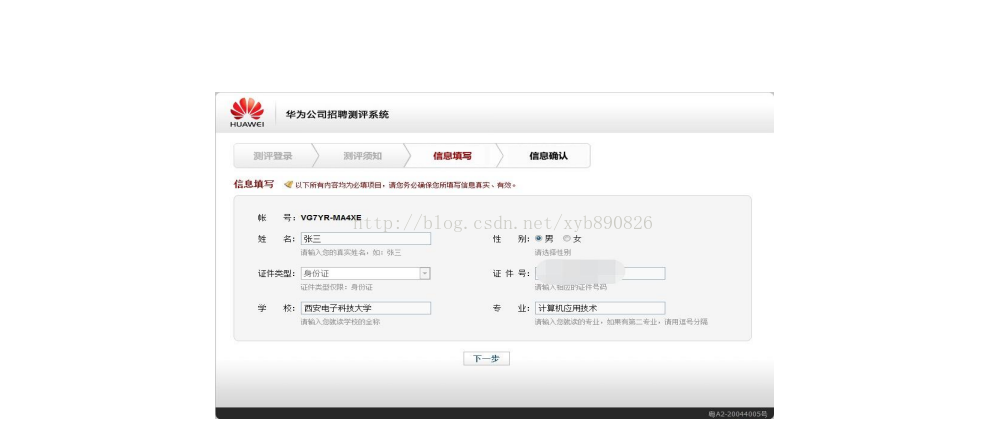987x425 pixels.
Task: Go to the 测评须知 step tab
Action: [363, 156]
